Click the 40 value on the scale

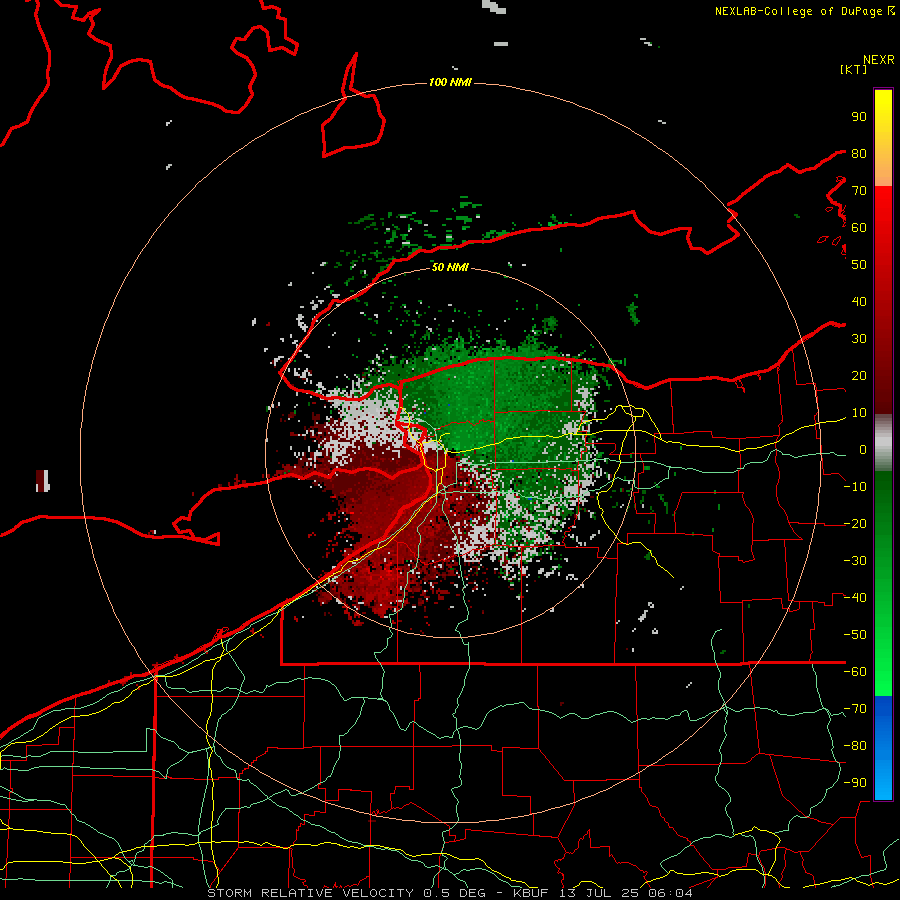[x=859, y=302]
